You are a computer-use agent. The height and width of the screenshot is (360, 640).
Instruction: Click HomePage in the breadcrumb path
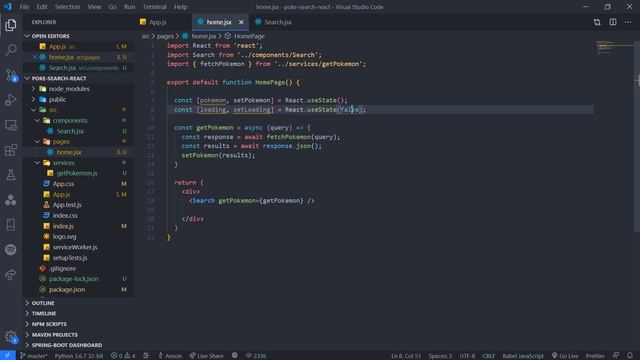click(249, 36)
